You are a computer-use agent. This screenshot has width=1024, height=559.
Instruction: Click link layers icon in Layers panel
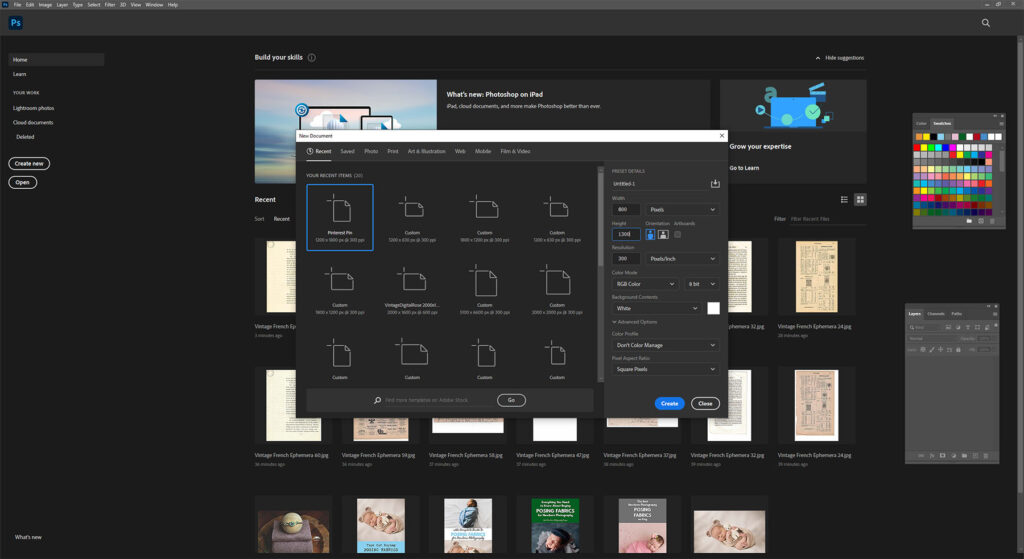point(921,456)
